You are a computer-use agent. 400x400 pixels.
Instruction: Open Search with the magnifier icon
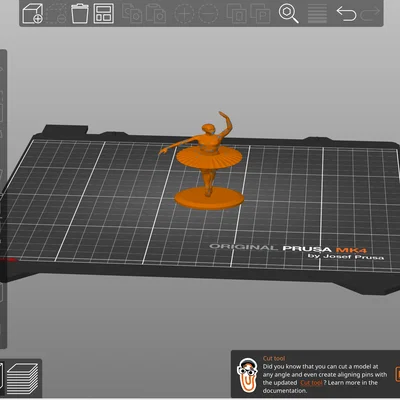coord(288,14)
